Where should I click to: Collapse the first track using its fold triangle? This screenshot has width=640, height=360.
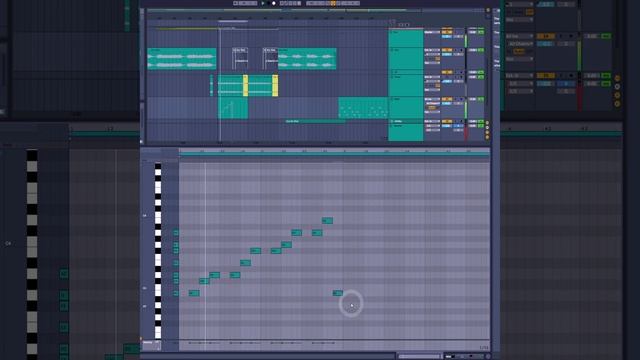tap(392, 32)
